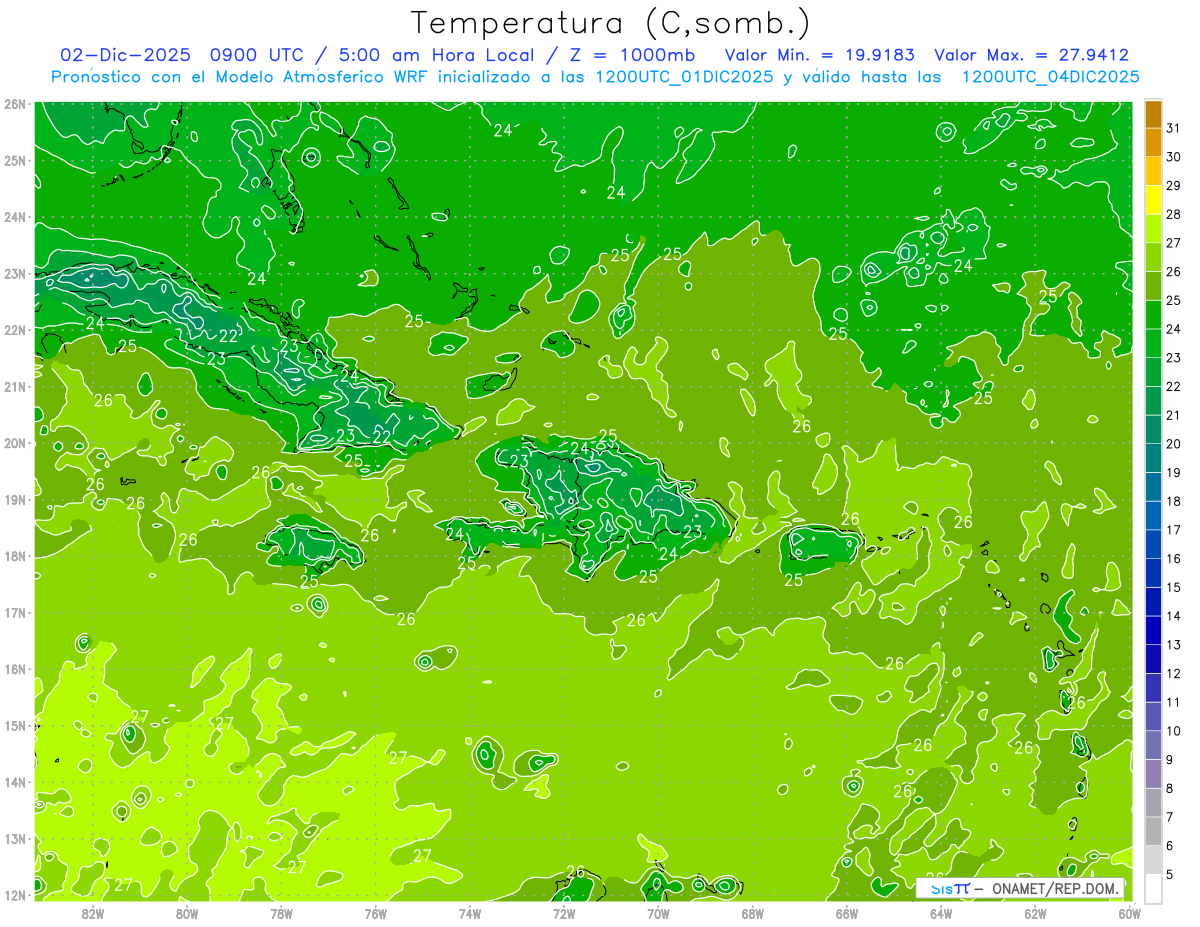This screenshot has height=927, width=1200.
Task: Click the color scale value '7'
Action: (1170, 817)
